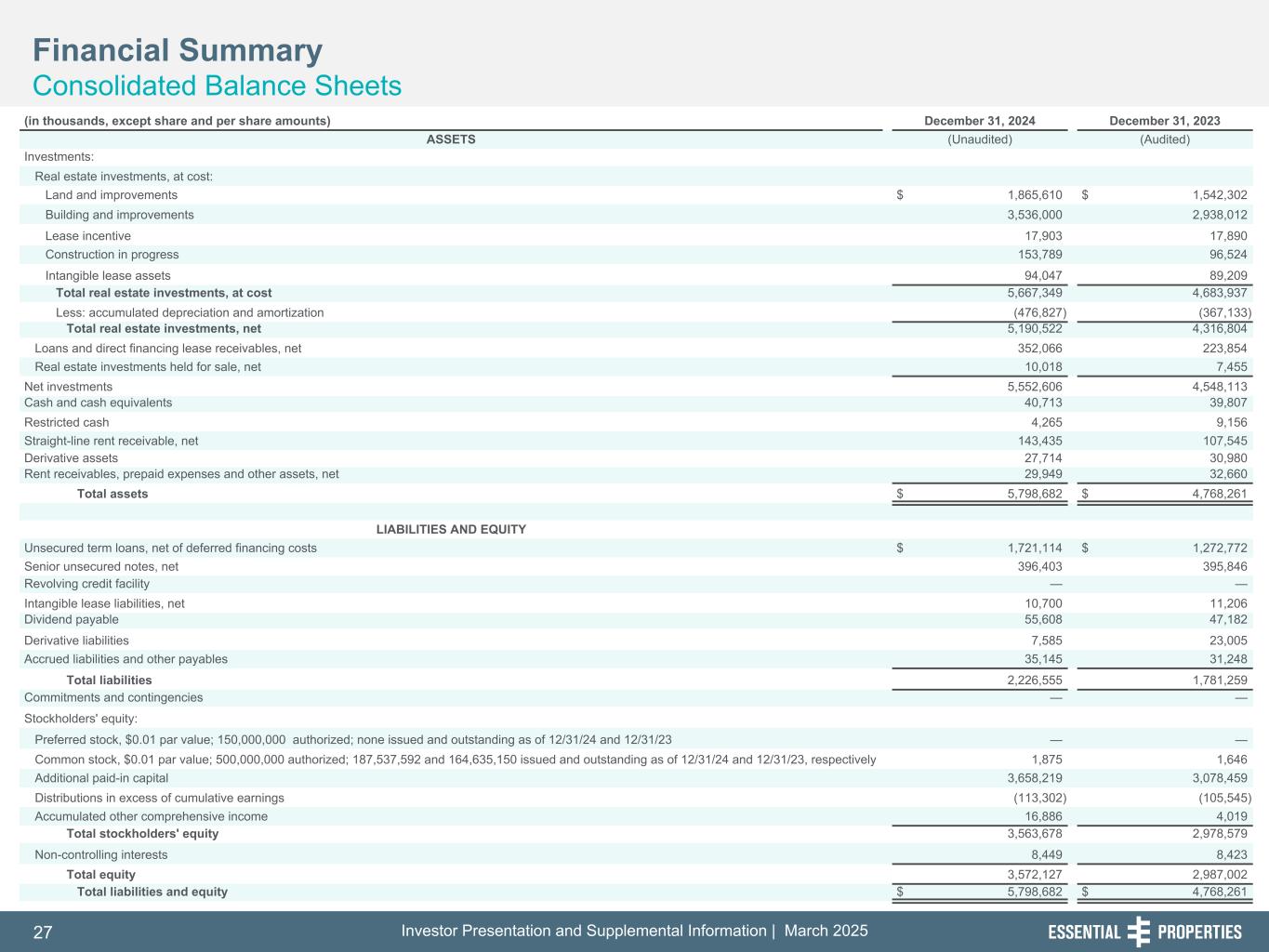Select the Total real estate investments, net label
Screen dimensions: 1269x952
[x=164, y=328]
